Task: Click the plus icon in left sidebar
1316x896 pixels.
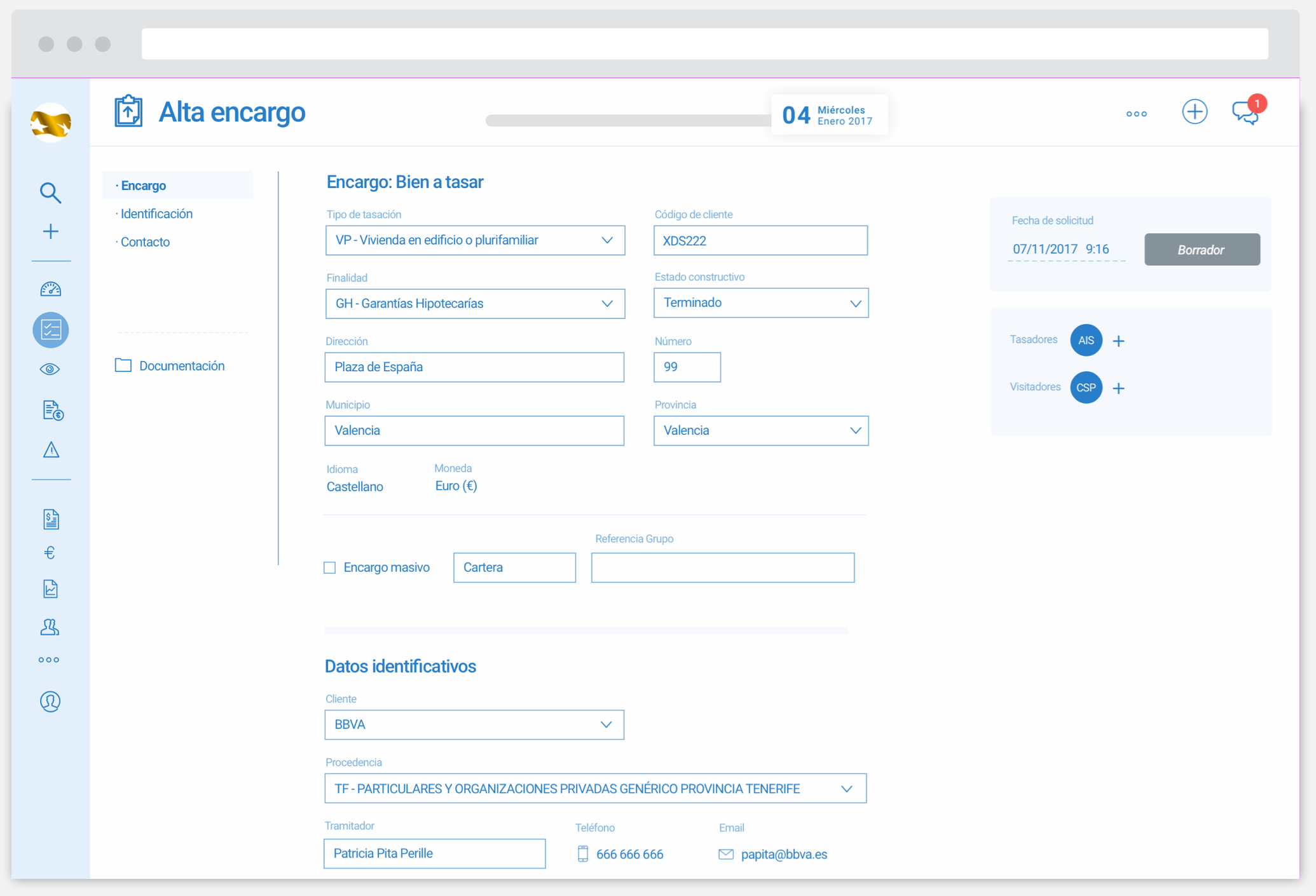Action: pyautogui.click(x=50, y=231)
